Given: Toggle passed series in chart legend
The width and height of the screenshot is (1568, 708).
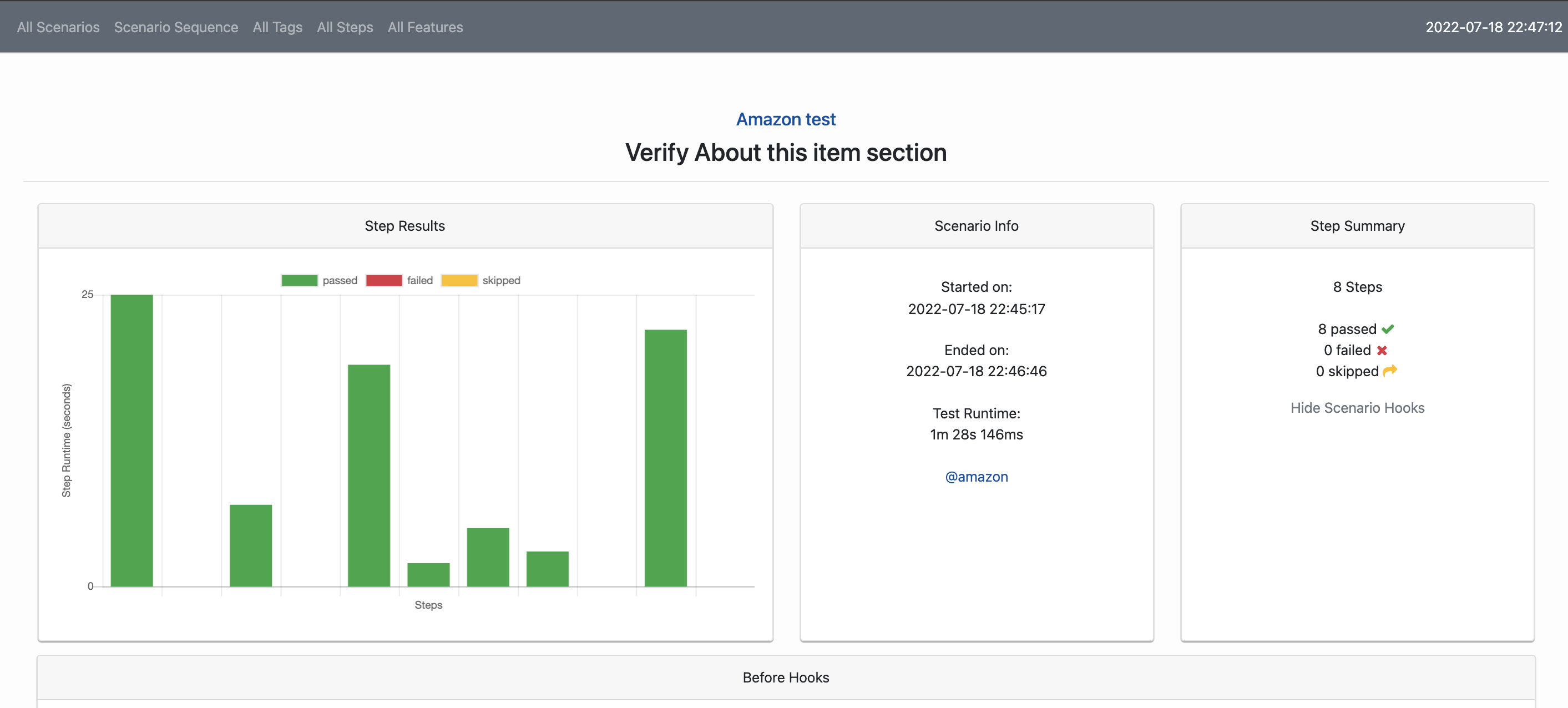Looking at the screenshot, I should coord(339,281).
